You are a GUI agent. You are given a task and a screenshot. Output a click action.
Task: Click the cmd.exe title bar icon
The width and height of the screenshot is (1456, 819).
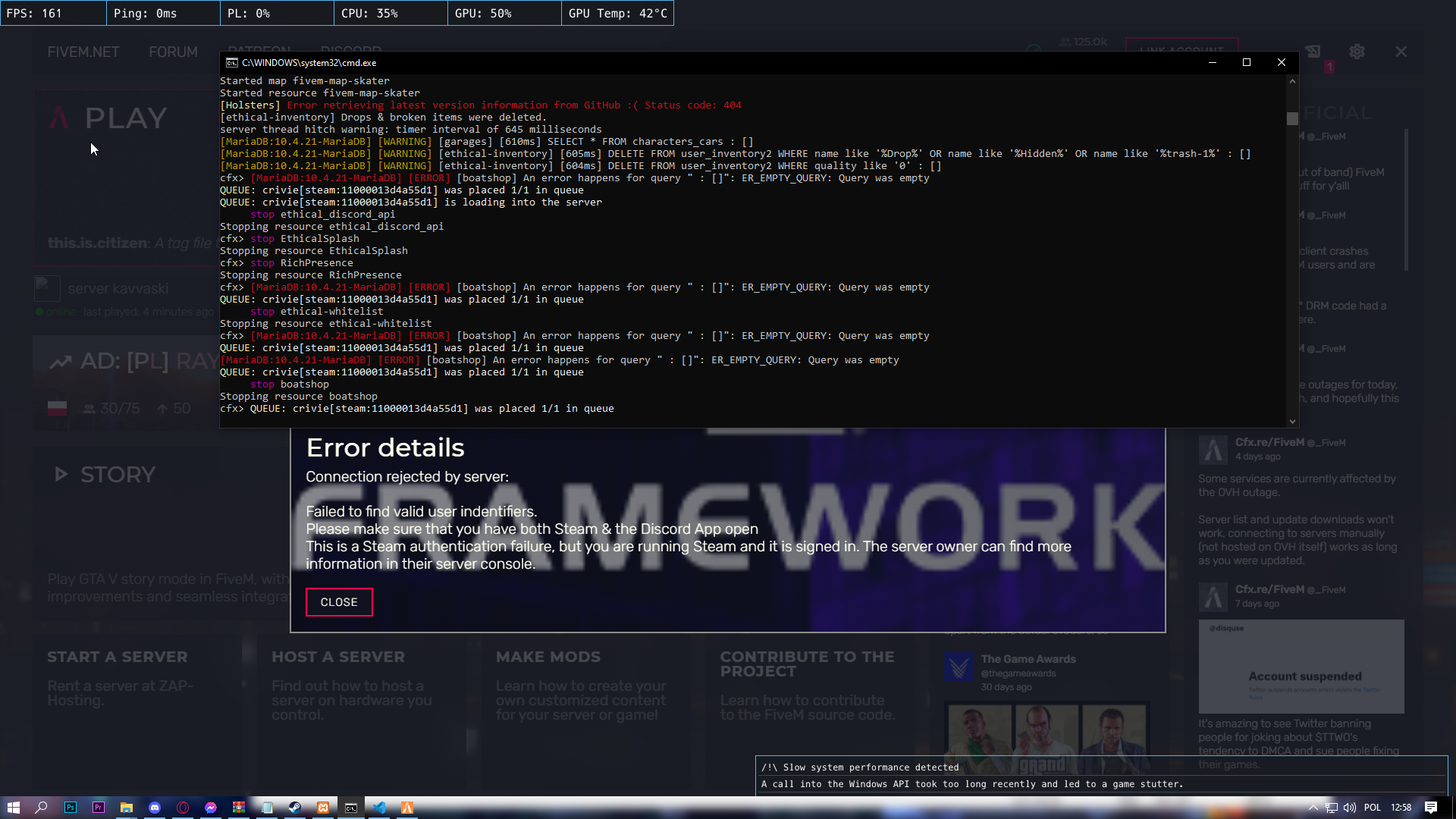click(231, 63)
